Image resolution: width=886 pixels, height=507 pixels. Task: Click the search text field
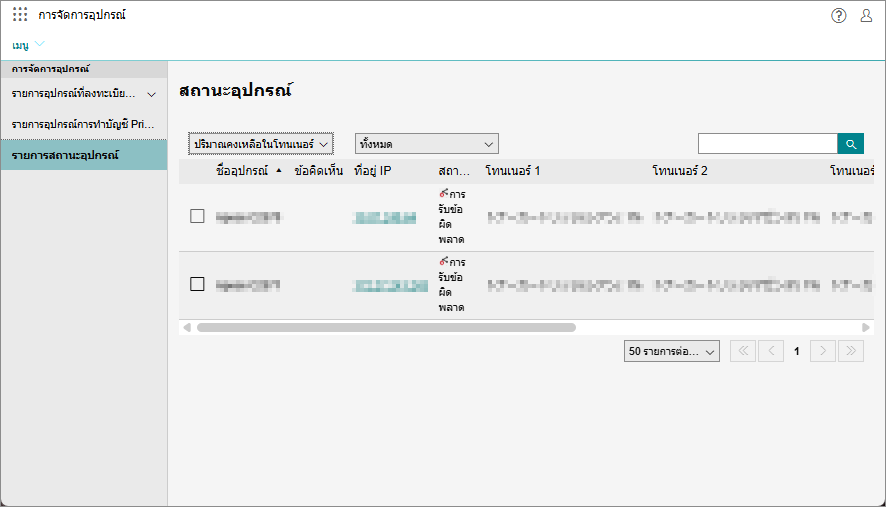[x=767, y=144]
